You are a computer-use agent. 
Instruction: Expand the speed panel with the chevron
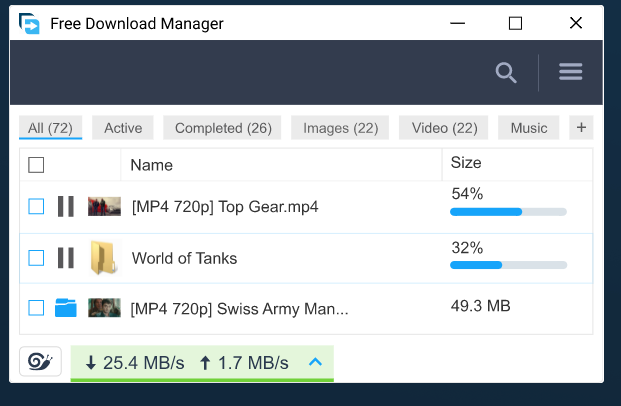[316, 362]
